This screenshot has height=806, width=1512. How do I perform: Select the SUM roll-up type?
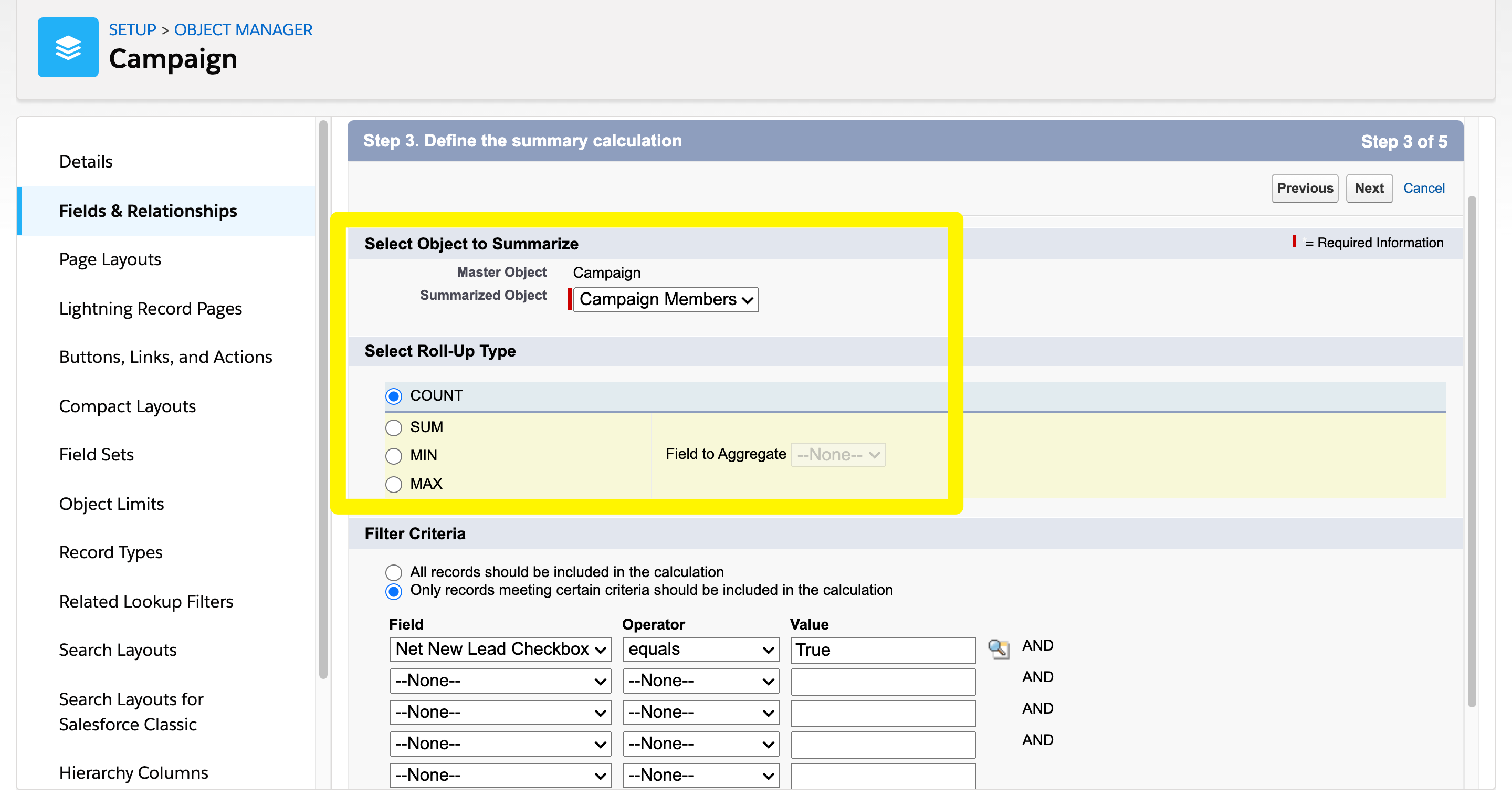point(394,427)
